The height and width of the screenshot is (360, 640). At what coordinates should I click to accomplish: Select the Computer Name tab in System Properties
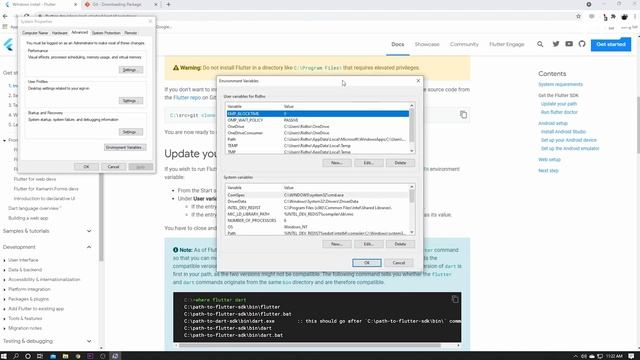coord(35,33)
